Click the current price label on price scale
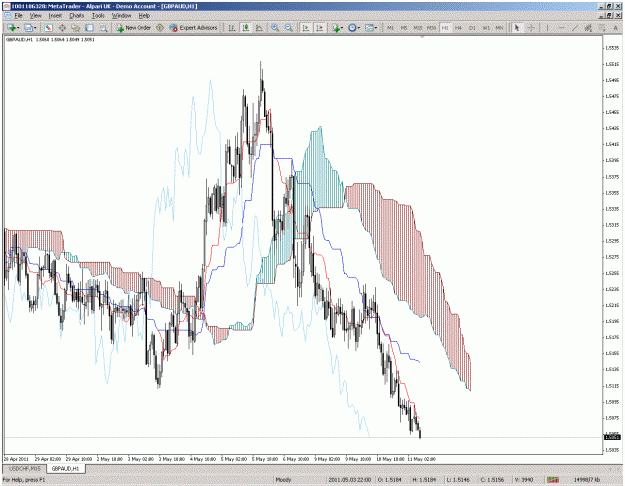Viewport: 625px width, 486px height. click(x=612, y=437)
